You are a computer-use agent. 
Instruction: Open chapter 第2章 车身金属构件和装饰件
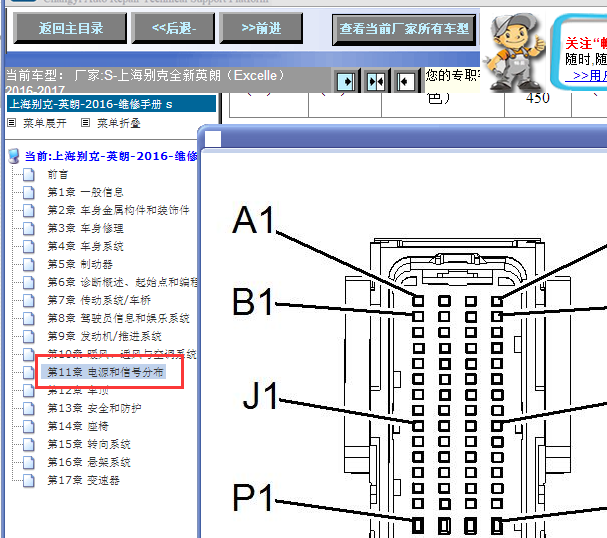(x=118, y=210)
